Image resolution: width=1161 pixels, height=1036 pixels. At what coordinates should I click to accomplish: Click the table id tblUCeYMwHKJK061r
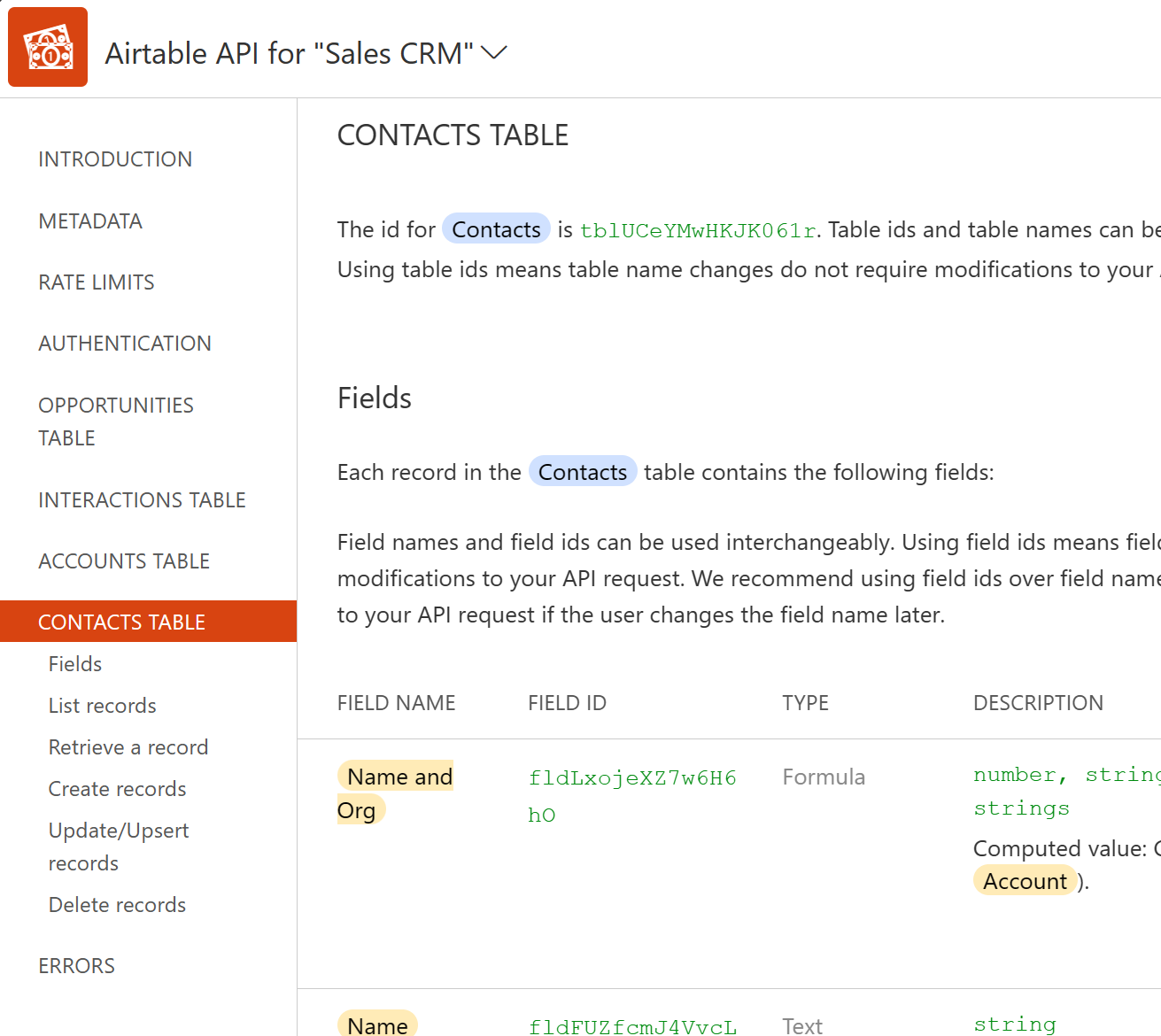tap(698, 230)
